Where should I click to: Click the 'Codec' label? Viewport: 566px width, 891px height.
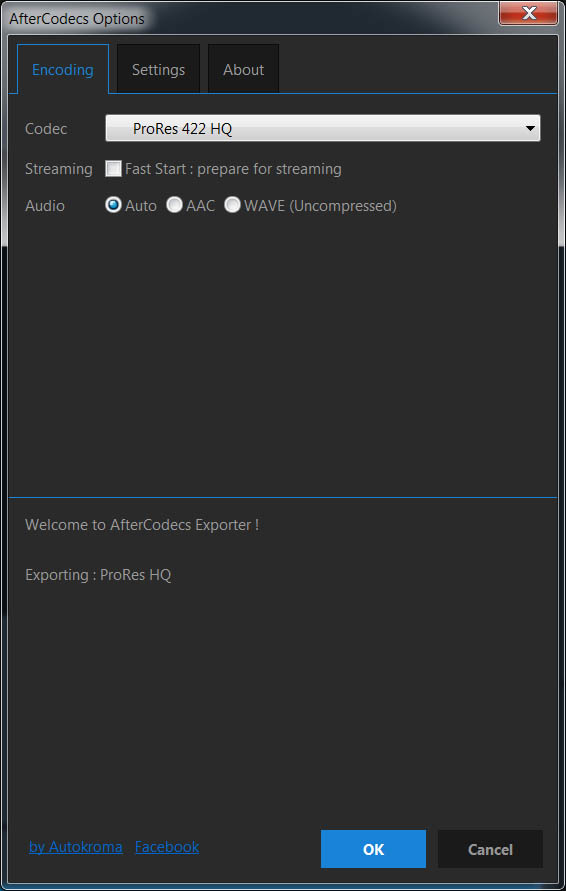pyautogui.click(x=46, y=129)
